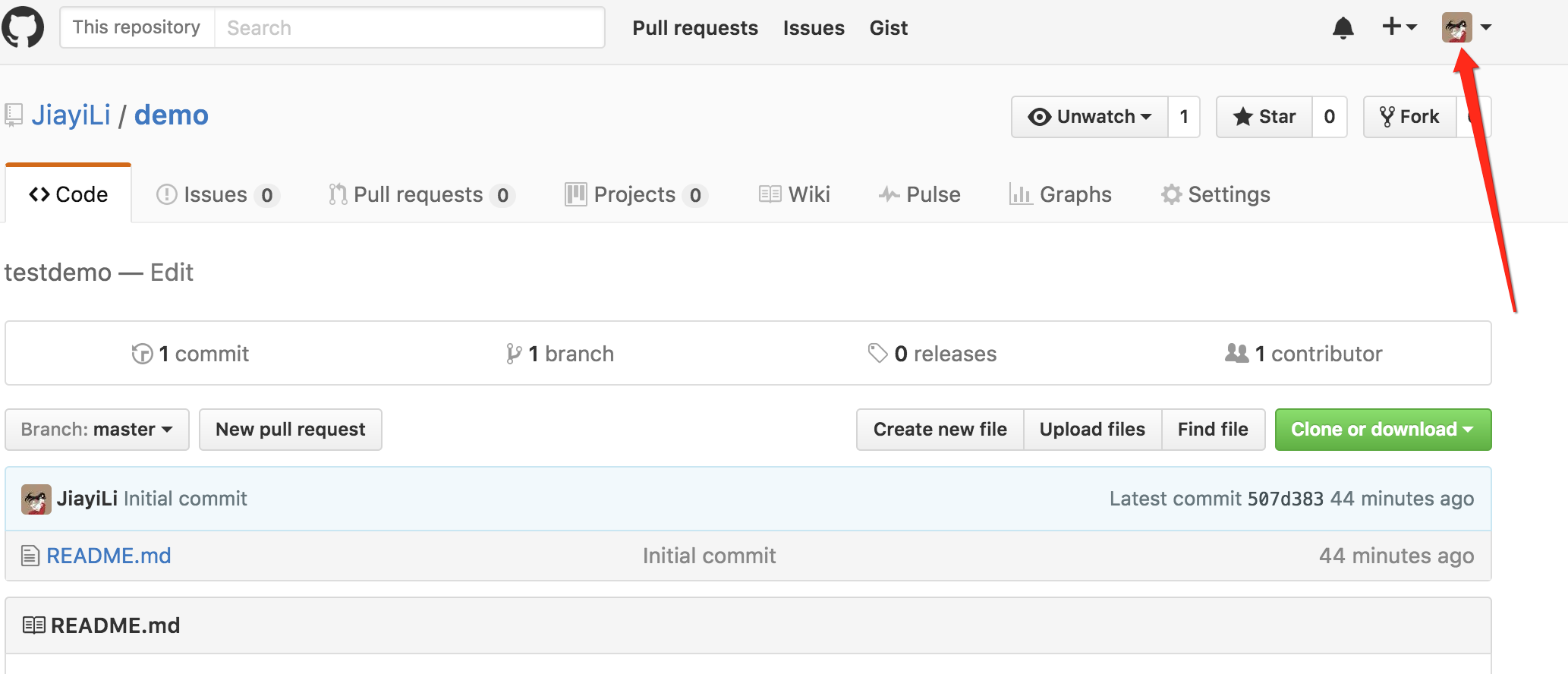Click Edit next to testdemo description
The image size is (1568, 674).
pyautogui.click(x=172, y=272)
